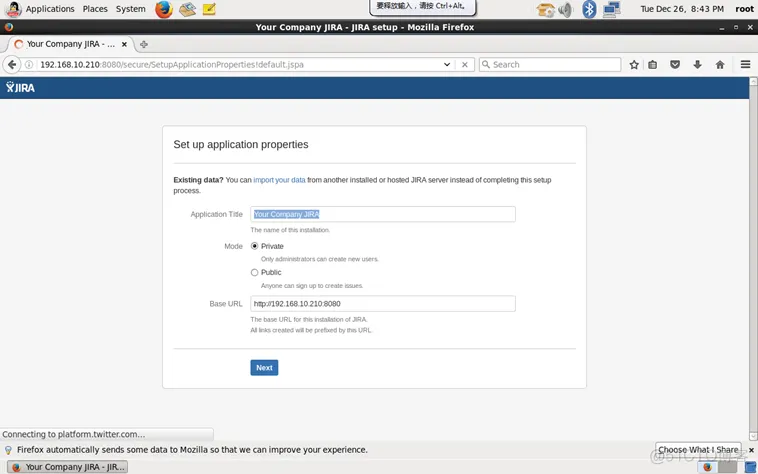
Task: Bookmark this page with star icon
Action: (634, 64)
